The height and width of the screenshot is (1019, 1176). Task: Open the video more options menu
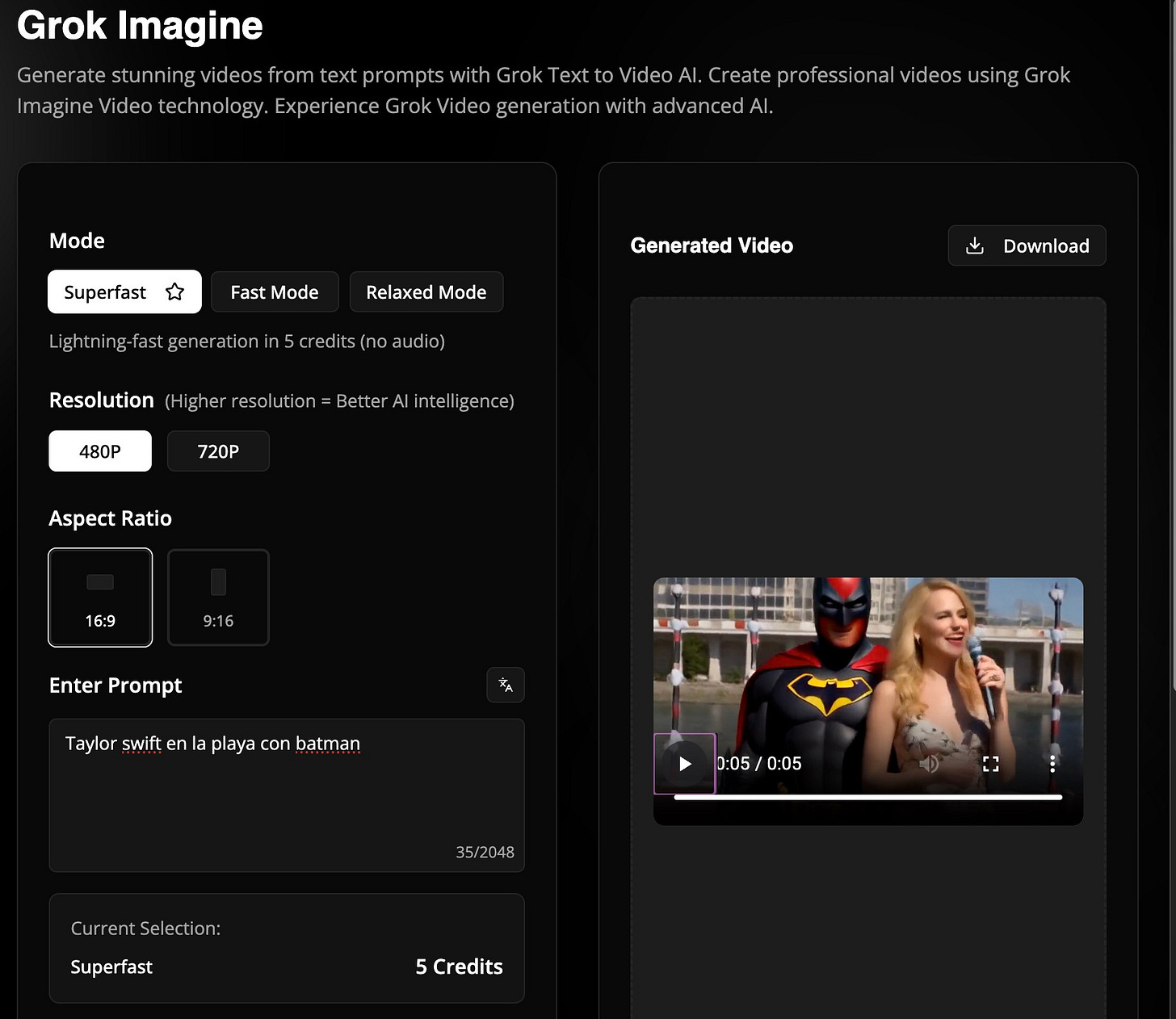pyautogui.click(x=1052, y=764)
